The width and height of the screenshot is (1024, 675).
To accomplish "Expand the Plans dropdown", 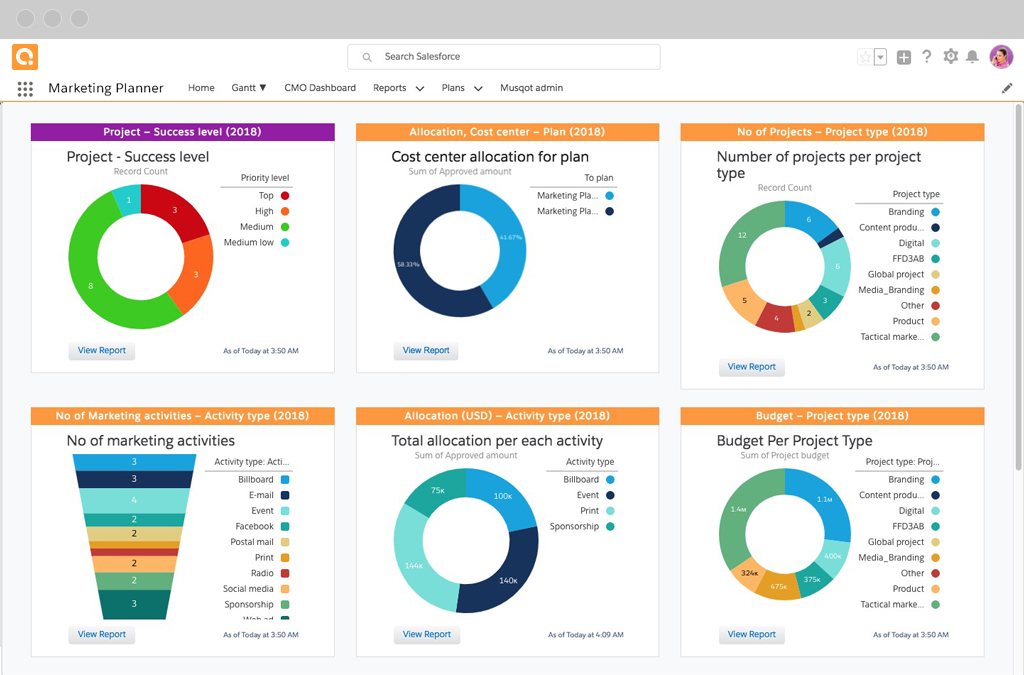I will [x=461, y=88].
